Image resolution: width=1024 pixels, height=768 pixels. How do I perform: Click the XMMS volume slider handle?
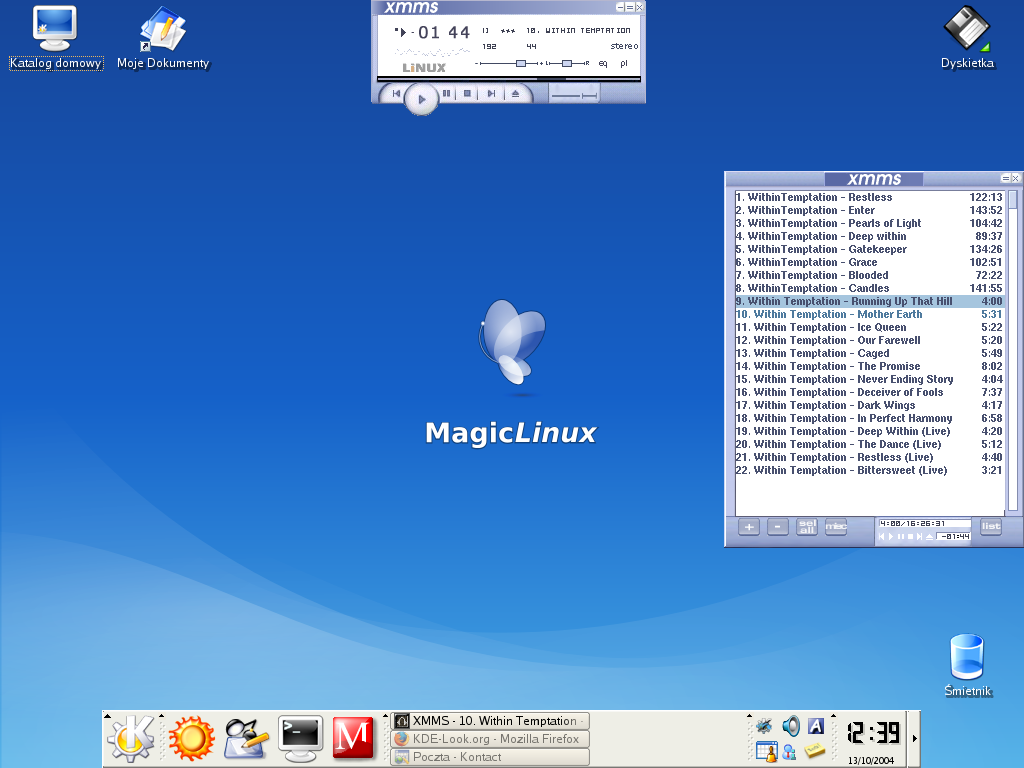pyautogui.click(x=520, y=63)
